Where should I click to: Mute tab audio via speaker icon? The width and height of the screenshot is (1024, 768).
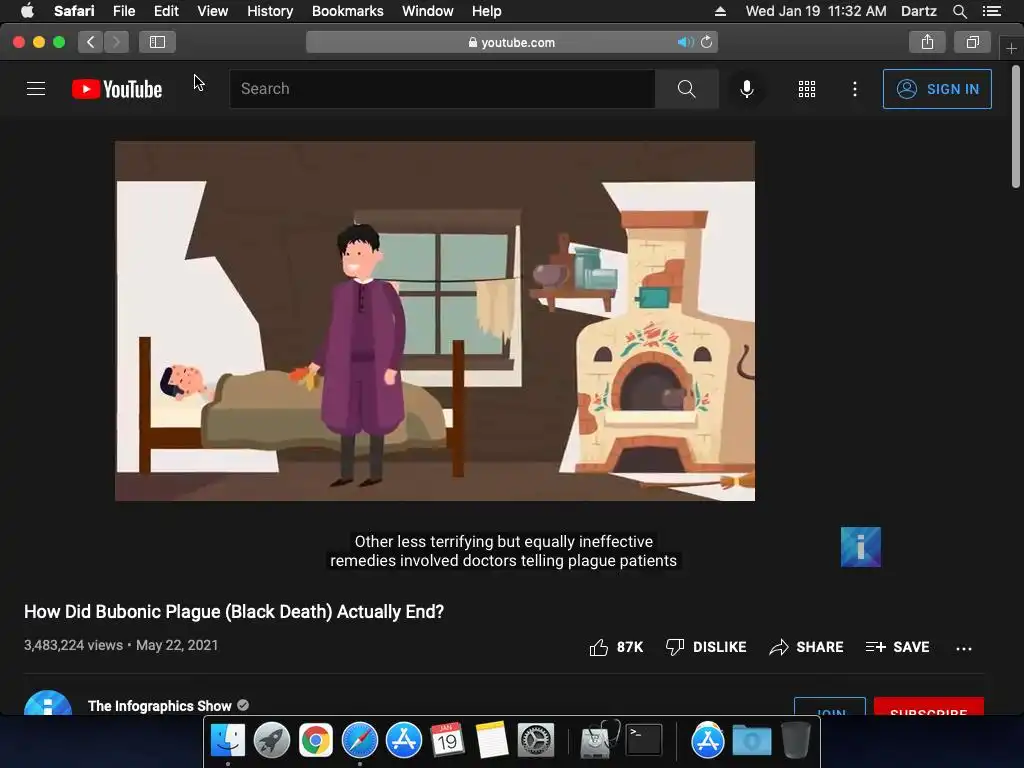(684, 42)
